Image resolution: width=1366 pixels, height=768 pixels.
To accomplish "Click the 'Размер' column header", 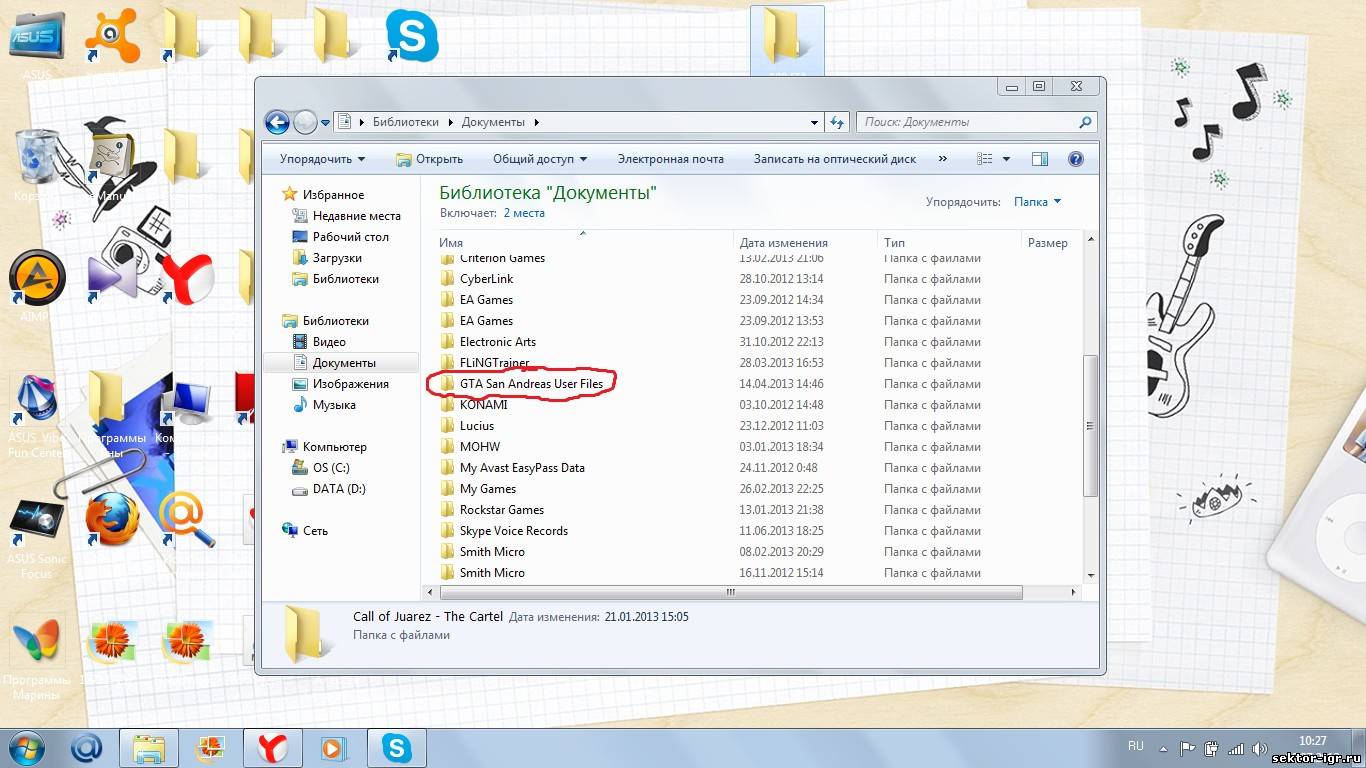I will [1051, 243].
